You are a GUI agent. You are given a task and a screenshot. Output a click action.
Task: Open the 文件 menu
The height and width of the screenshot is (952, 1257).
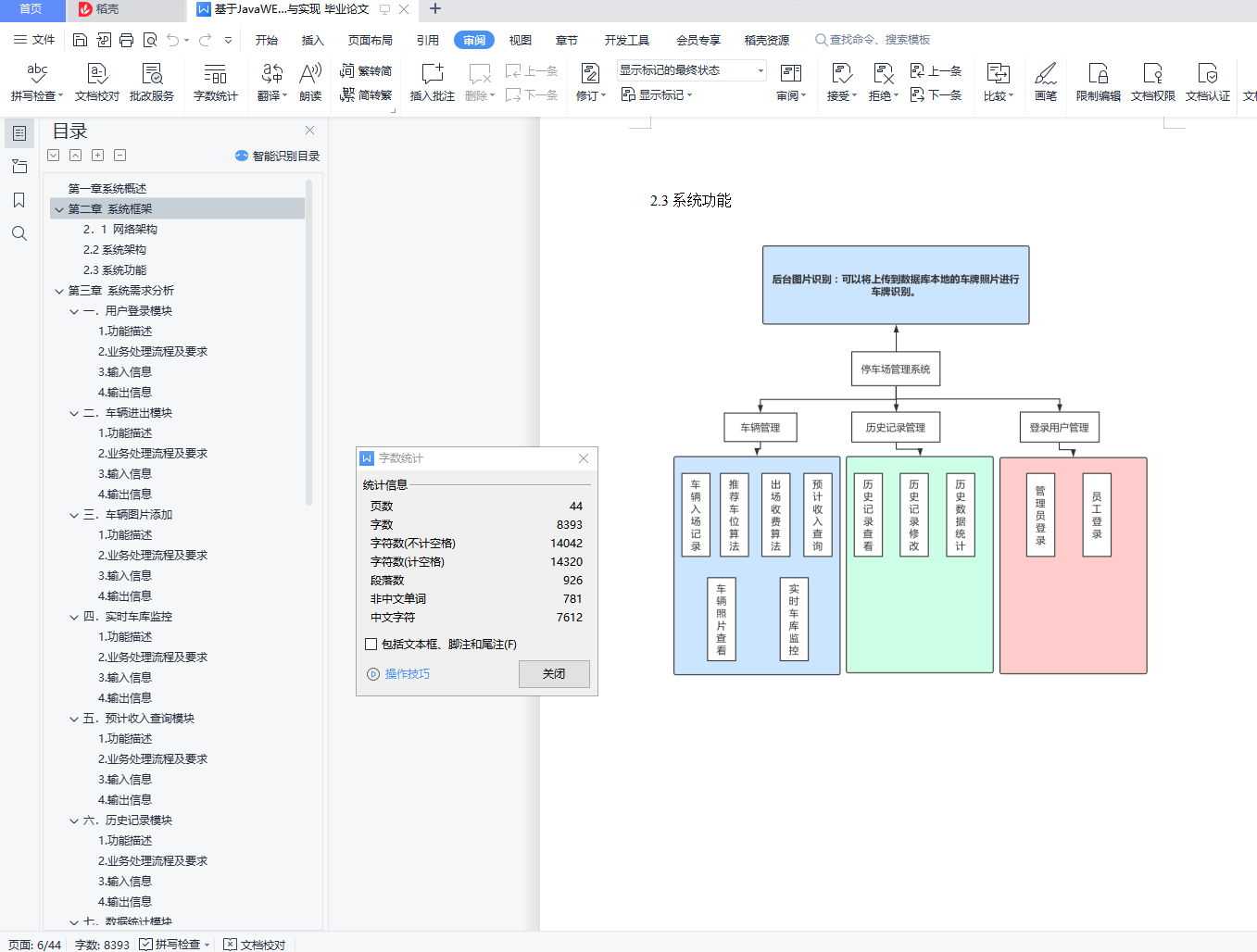34,40
